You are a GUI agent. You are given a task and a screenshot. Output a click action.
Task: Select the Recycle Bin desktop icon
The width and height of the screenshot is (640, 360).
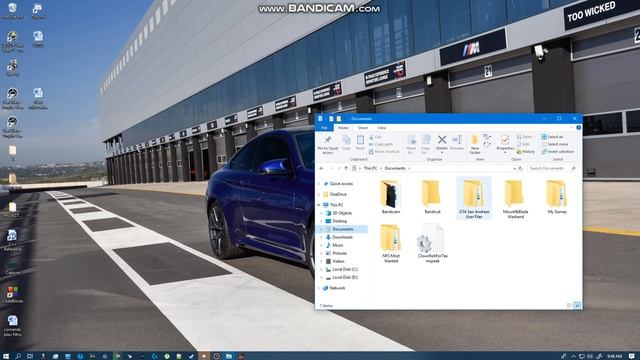(13, 11)
